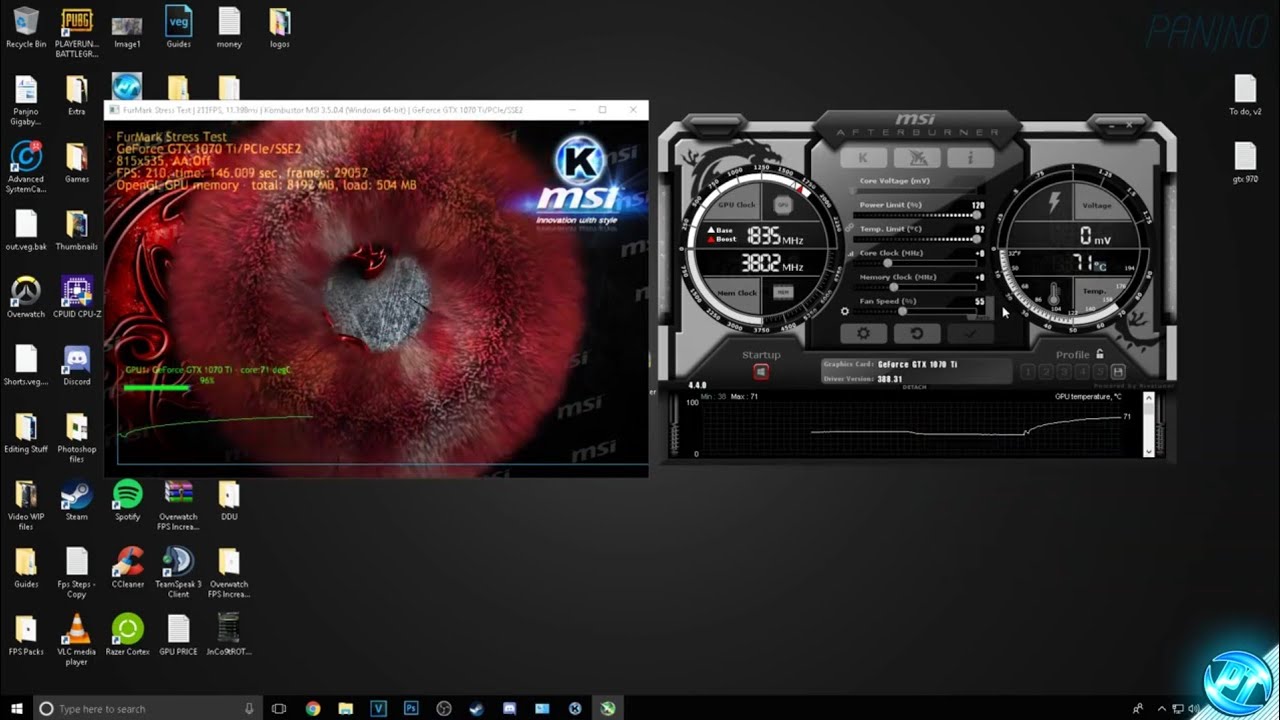Apply settings with the checkmark button
The height and width of the screenshot is (720, 1280).
(969, 334)
